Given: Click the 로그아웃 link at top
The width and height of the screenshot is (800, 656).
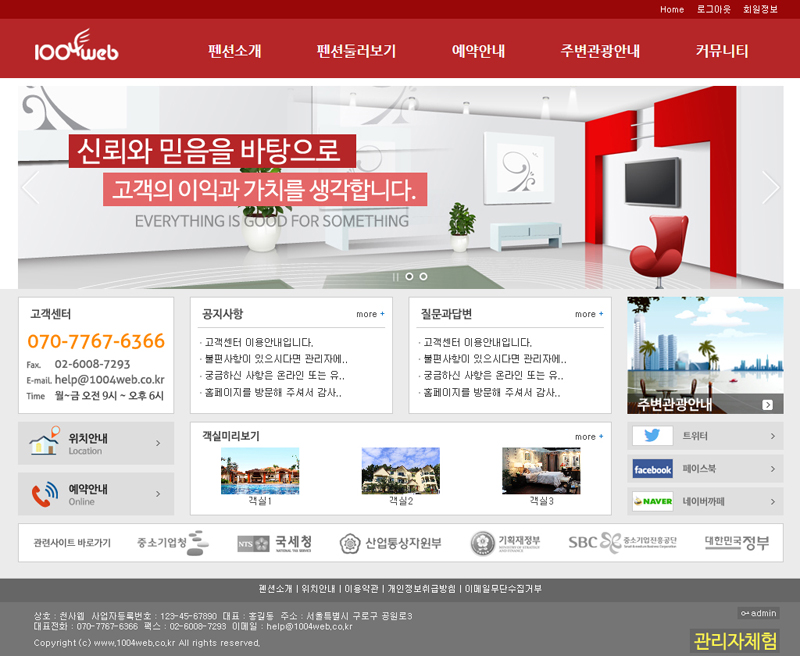Looking at the screenshot, I should 714,9.
